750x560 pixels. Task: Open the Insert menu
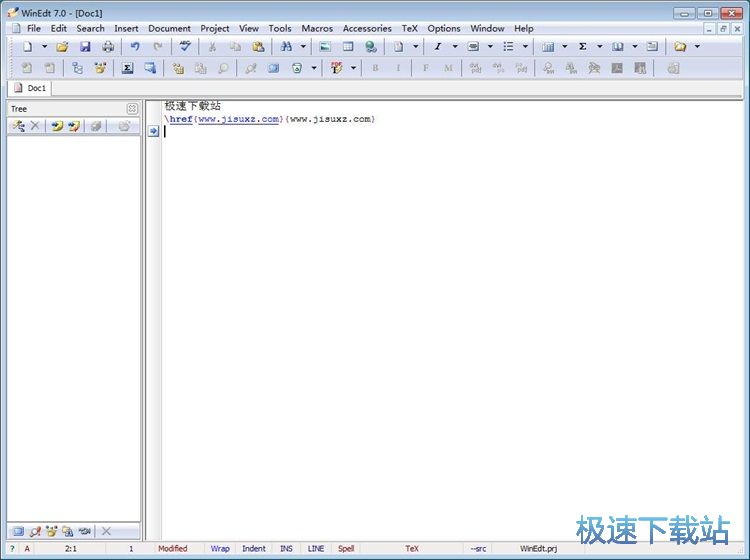126,29
